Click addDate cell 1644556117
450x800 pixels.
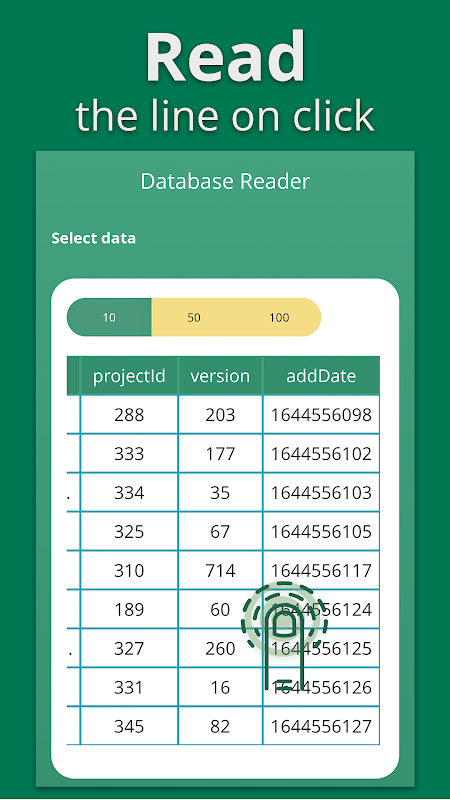pos(321,570)
